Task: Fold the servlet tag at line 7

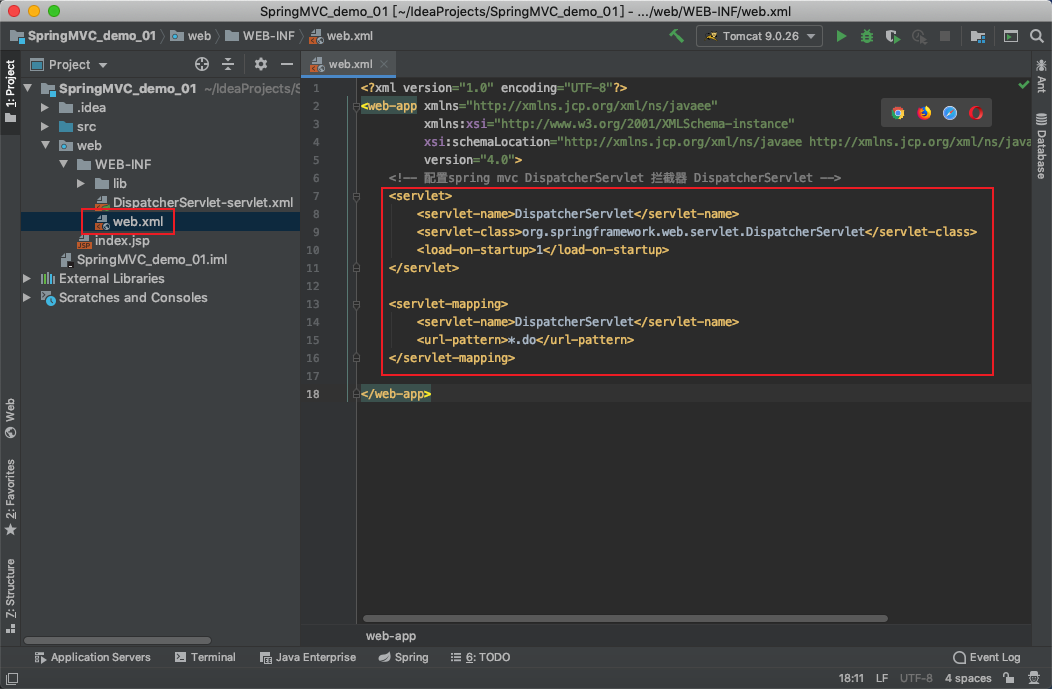Action: coord(356,196)
